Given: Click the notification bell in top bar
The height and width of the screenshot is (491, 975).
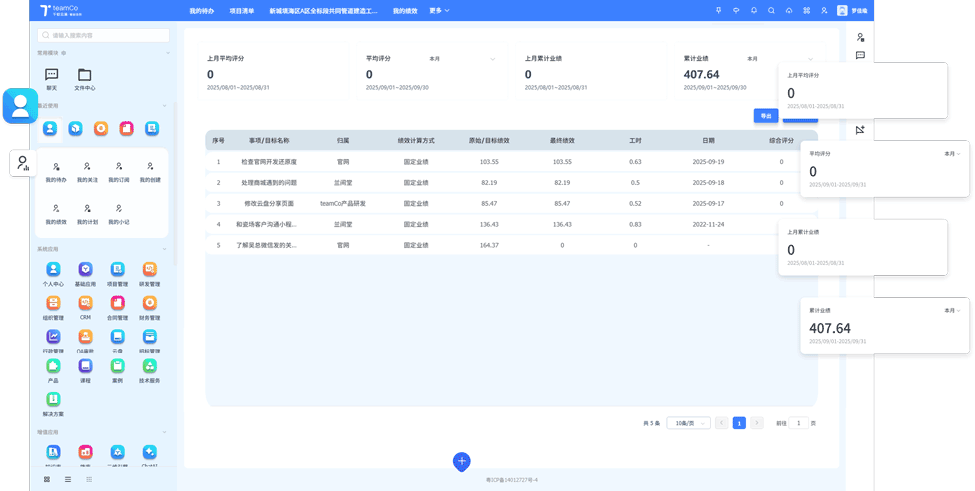Looking at the screenshot, I should point(754,11).
